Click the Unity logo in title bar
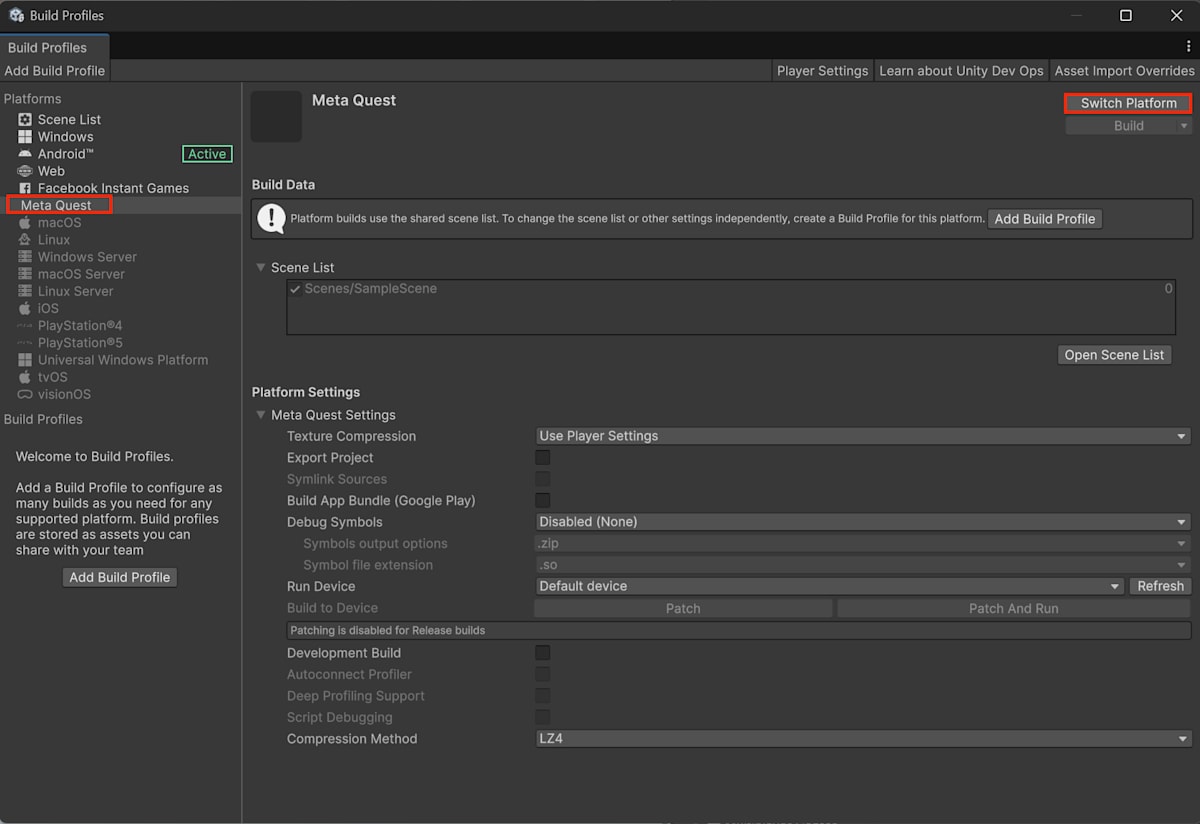1200x824 pixels. (x=17, y=15)
